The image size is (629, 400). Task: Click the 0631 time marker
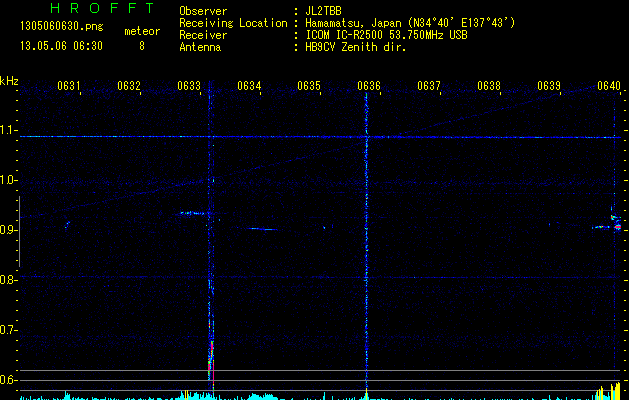click(69, 86)
